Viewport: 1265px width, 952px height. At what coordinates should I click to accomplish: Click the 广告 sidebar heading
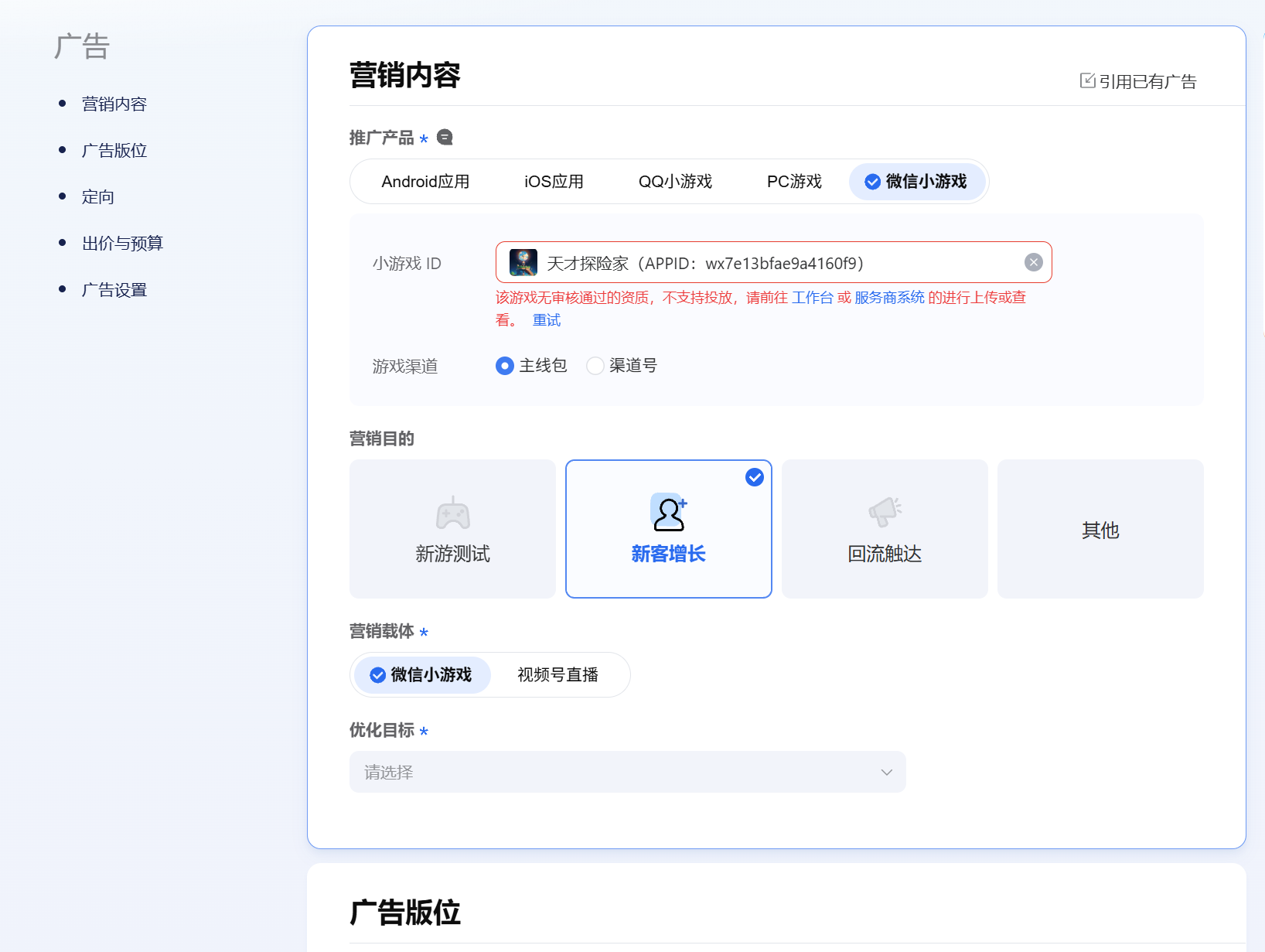click(82, 46)
